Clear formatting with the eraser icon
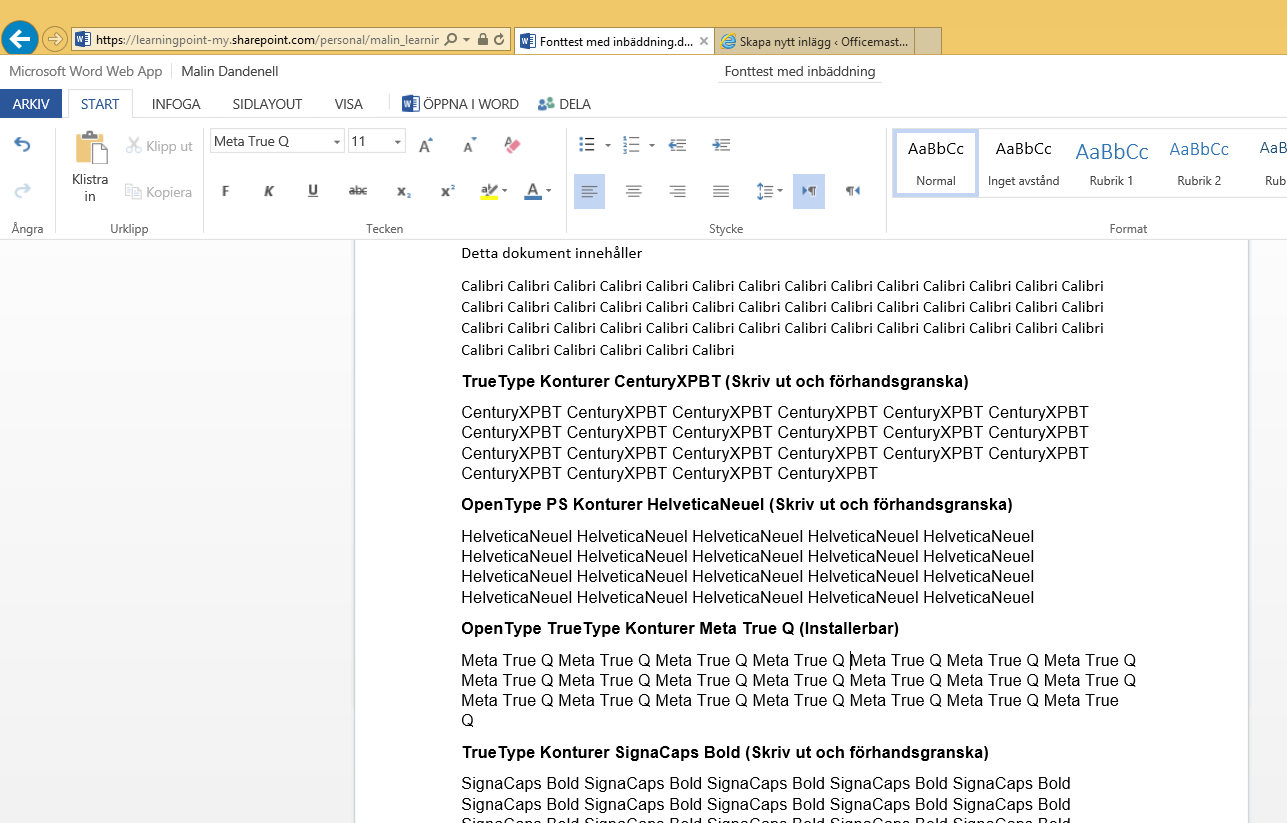The width and height of the screenshot is (1287, 823). coord(513,145)
